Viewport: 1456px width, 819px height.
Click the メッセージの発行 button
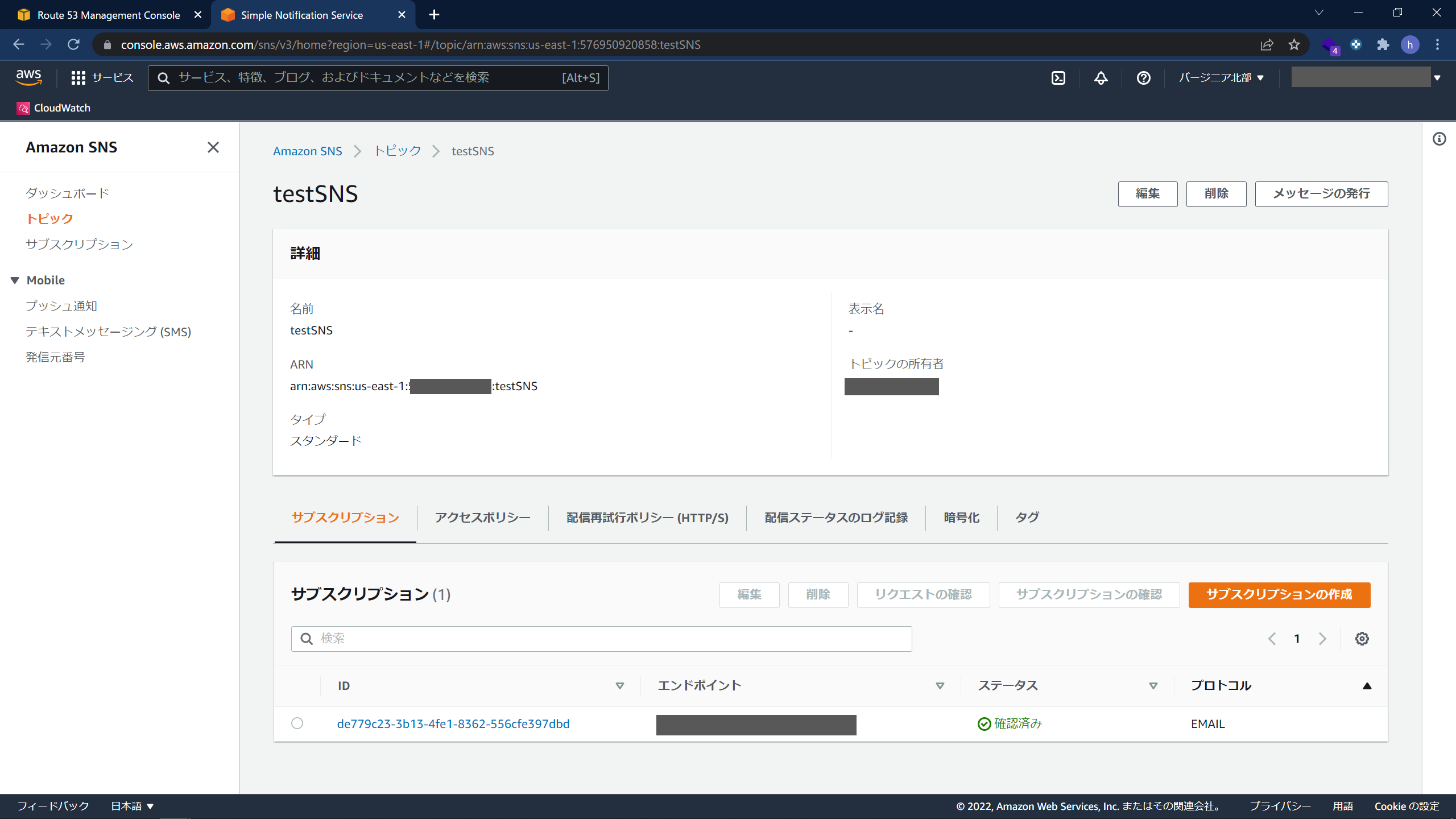(1321, 193)
